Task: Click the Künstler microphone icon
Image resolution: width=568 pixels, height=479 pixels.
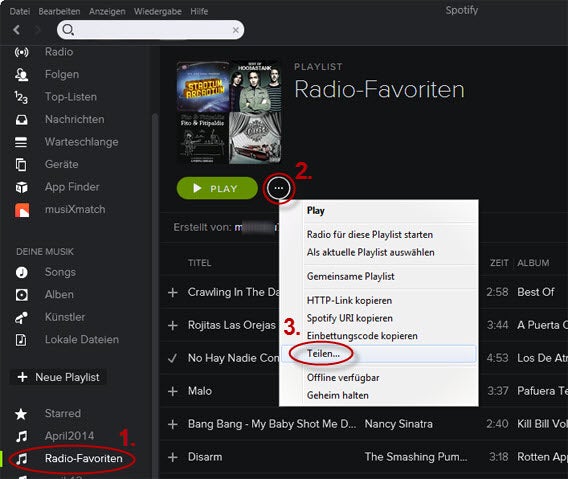Action: tap(21, 317)
